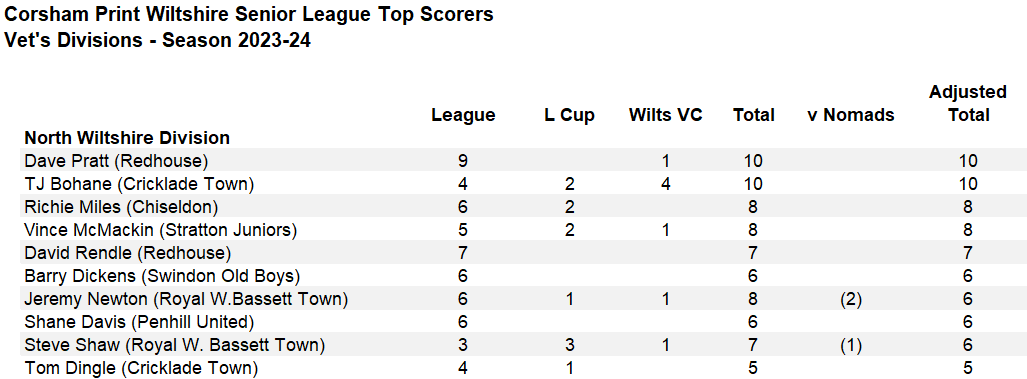Click the League column header
The width and height of the screenshot is (1027, 379).
point(463,115)
